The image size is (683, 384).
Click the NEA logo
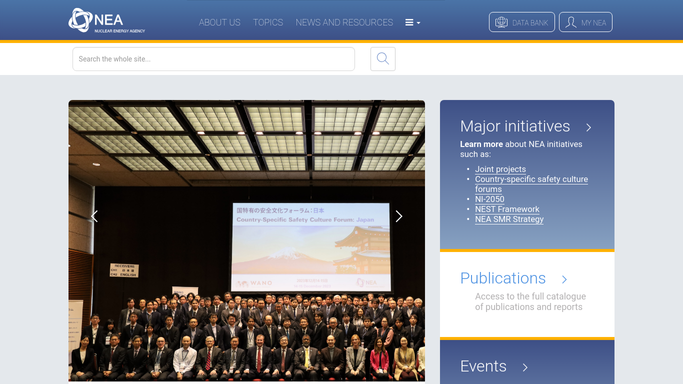click(x=107, y=20)
